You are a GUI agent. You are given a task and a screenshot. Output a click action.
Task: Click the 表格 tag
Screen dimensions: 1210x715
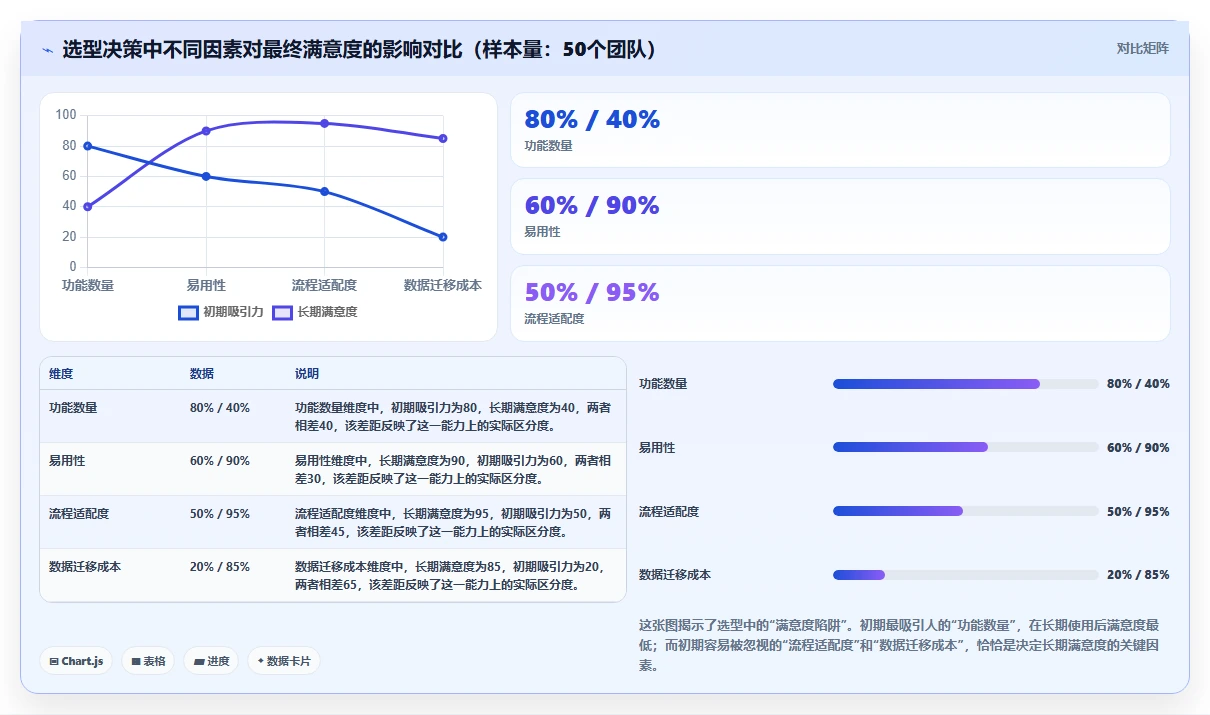pyautogui.click(x=148, y=661)
